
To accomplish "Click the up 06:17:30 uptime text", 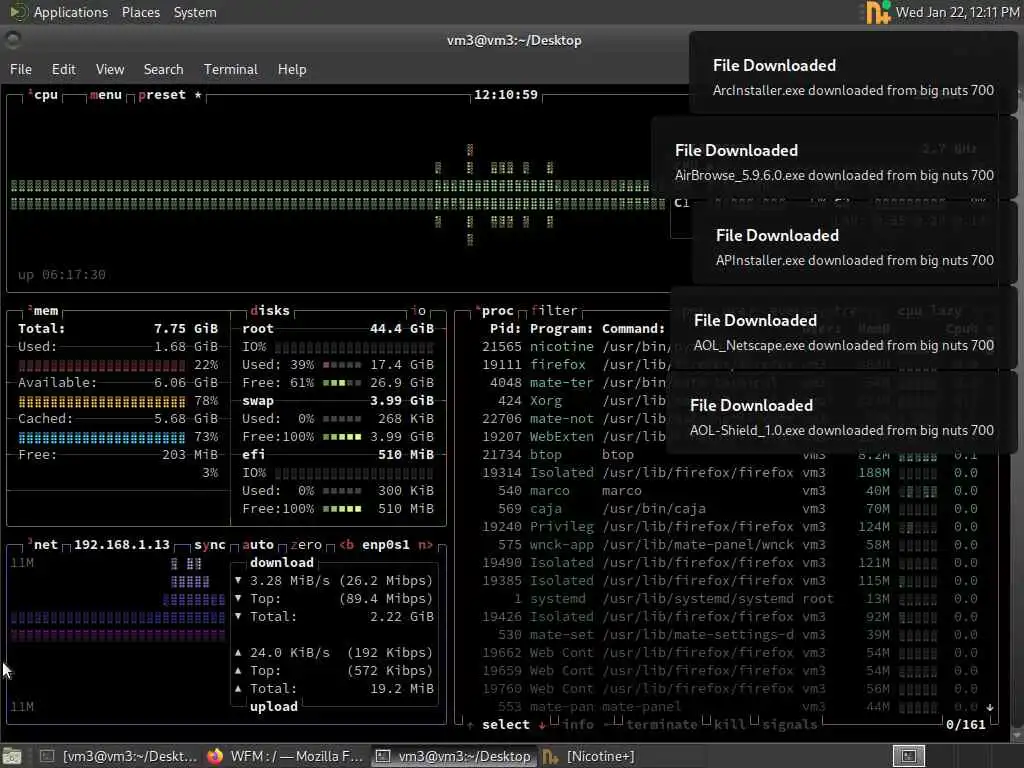I will pos(61,275).
